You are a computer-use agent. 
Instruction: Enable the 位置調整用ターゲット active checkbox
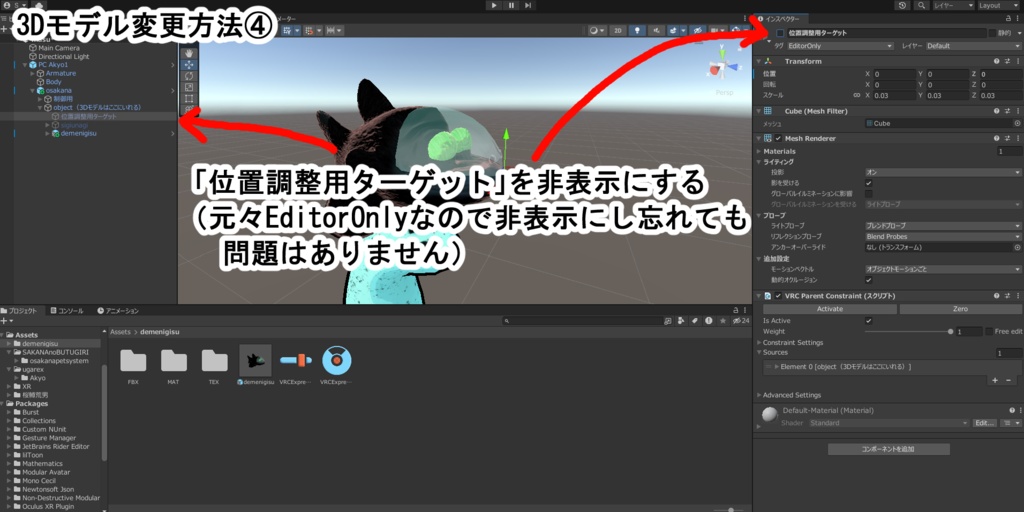click(780, 33)
